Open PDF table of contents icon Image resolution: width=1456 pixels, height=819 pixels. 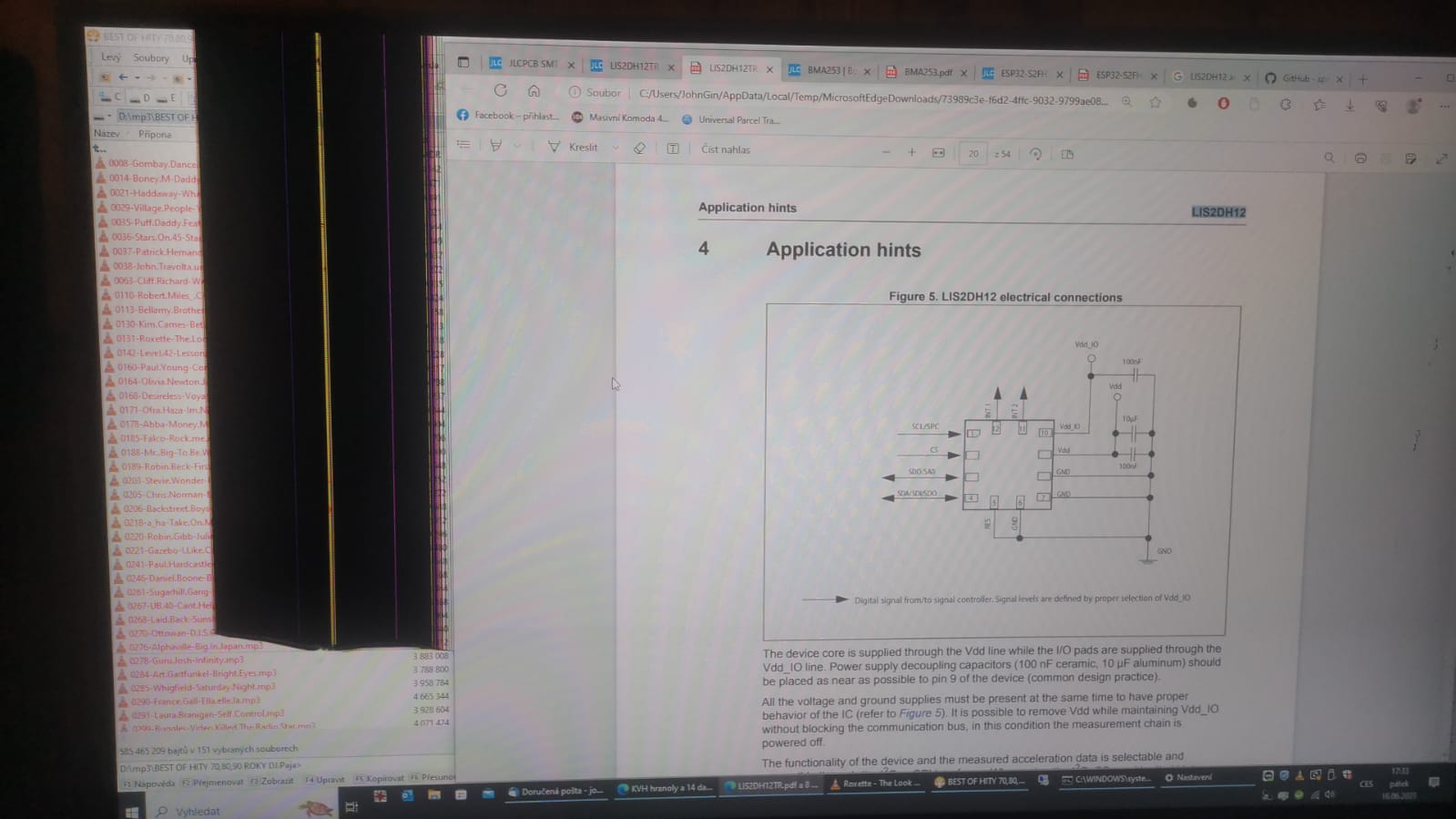463,145
